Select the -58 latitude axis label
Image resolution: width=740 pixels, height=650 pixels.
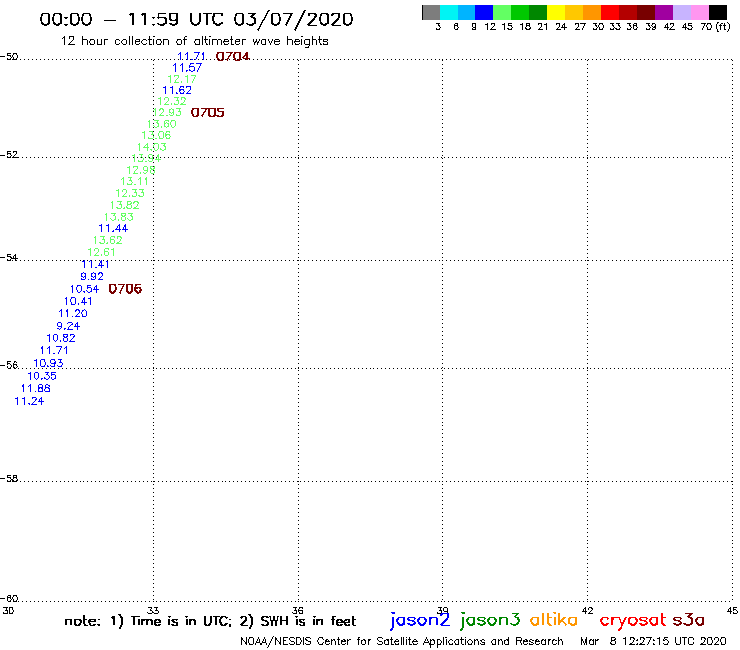10,479
